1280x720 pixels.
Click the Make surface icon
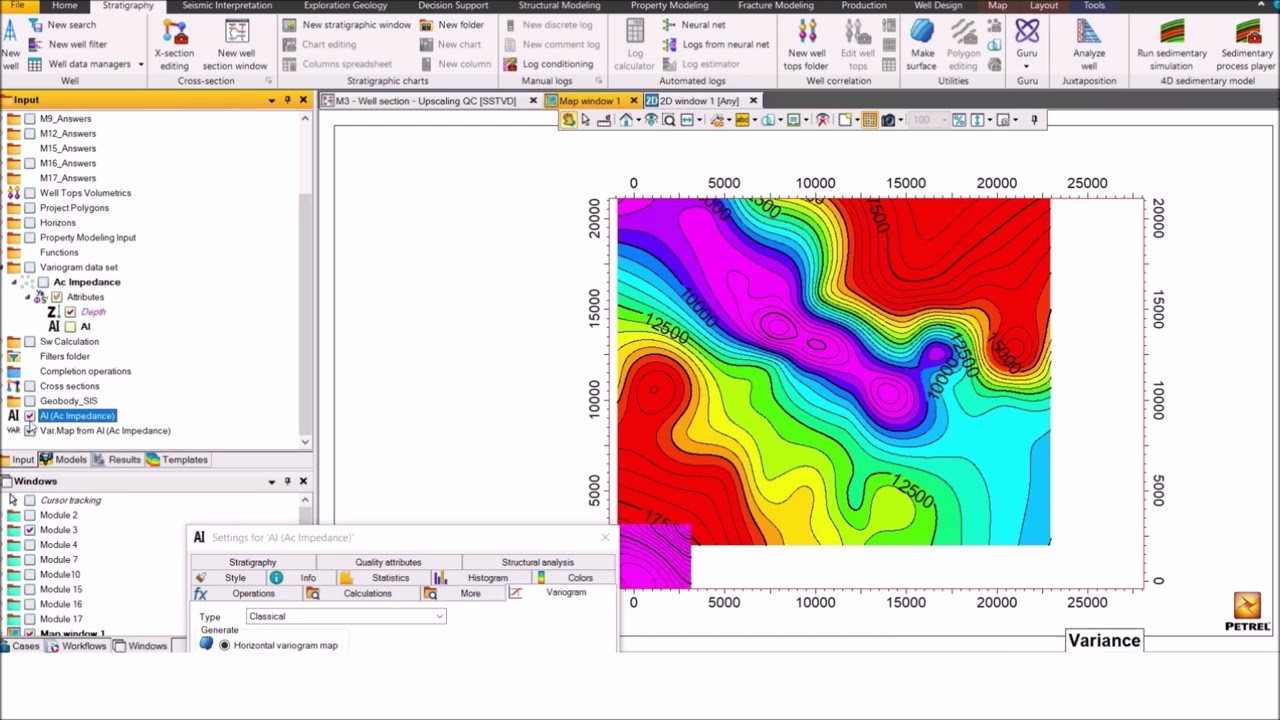[922, 33]
